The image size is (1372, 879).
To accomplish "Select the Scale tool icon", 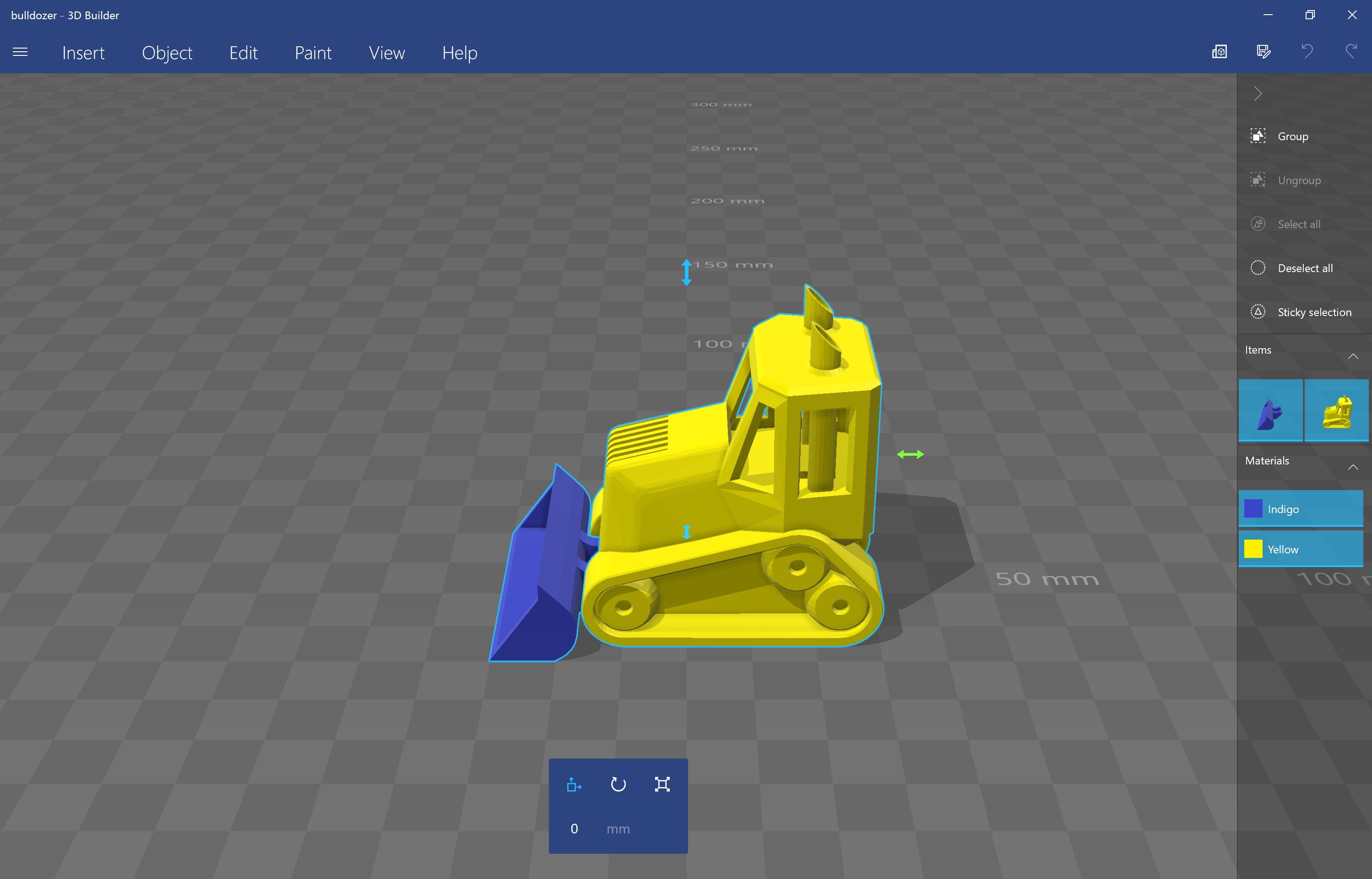I will 662,785.
